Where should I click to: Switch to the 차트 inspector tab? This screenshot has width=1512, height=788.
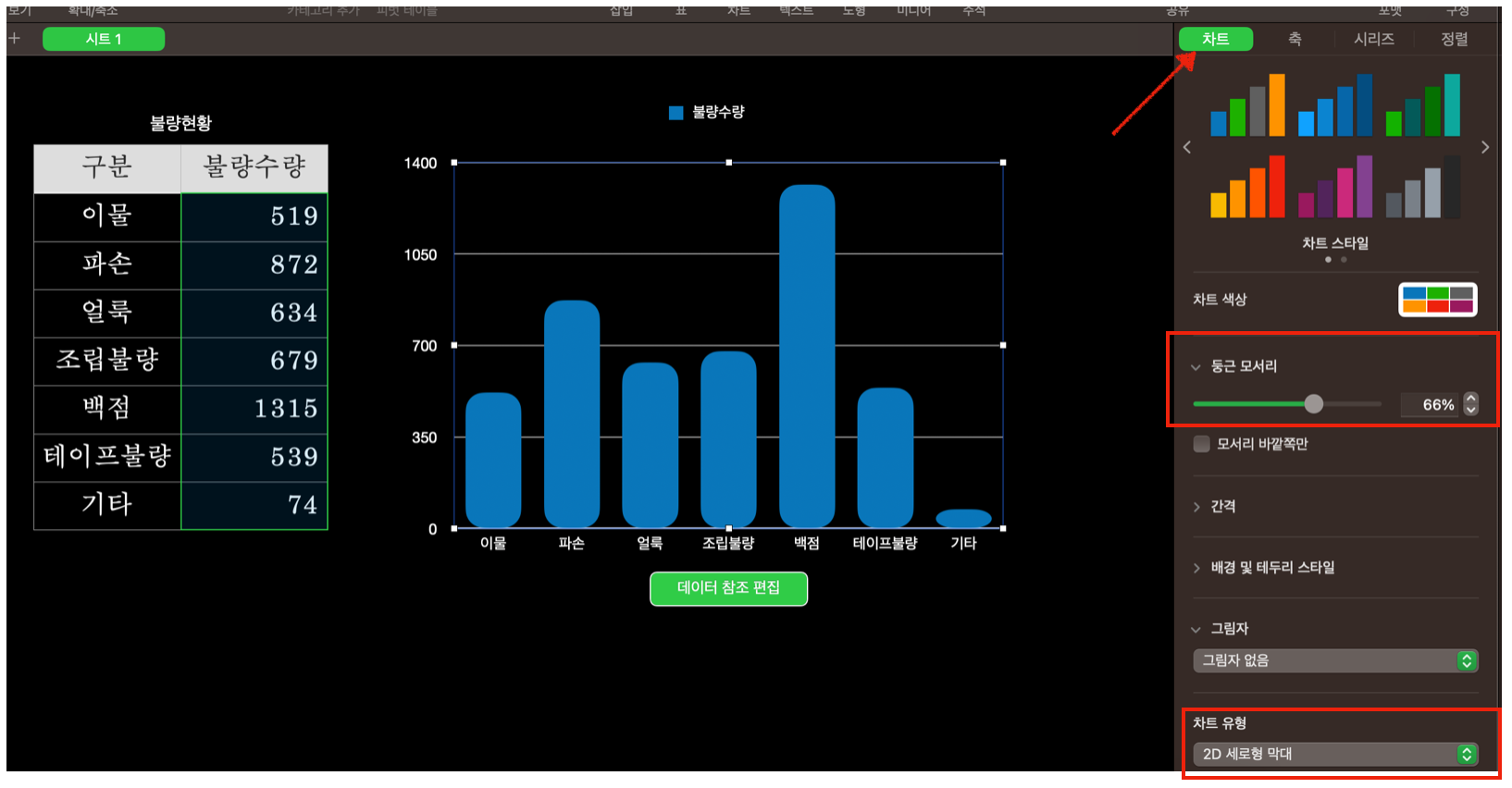coord(1215,39)
